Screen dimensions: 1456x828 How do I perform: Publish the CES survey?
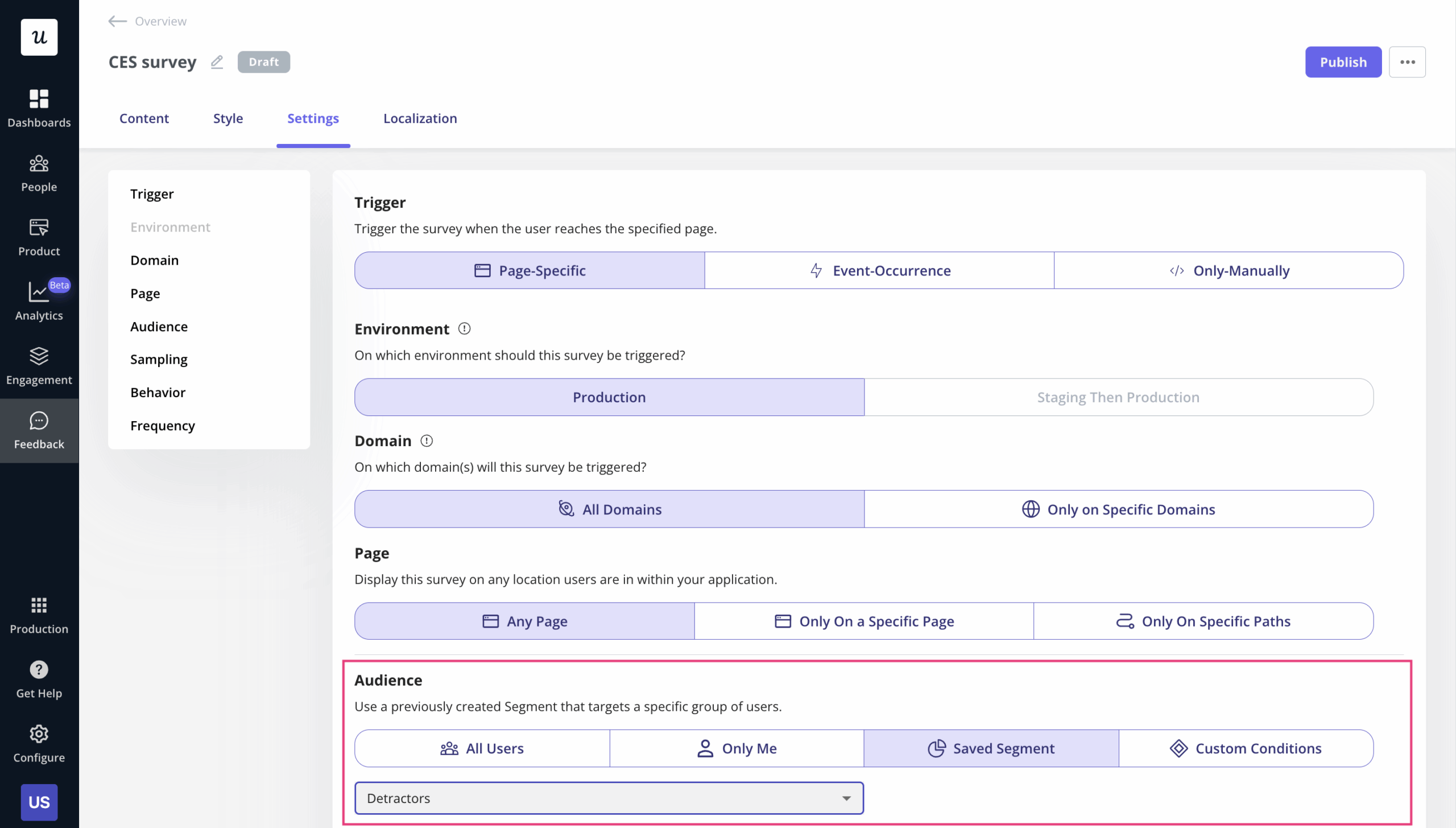click(x=1342, y=62)
